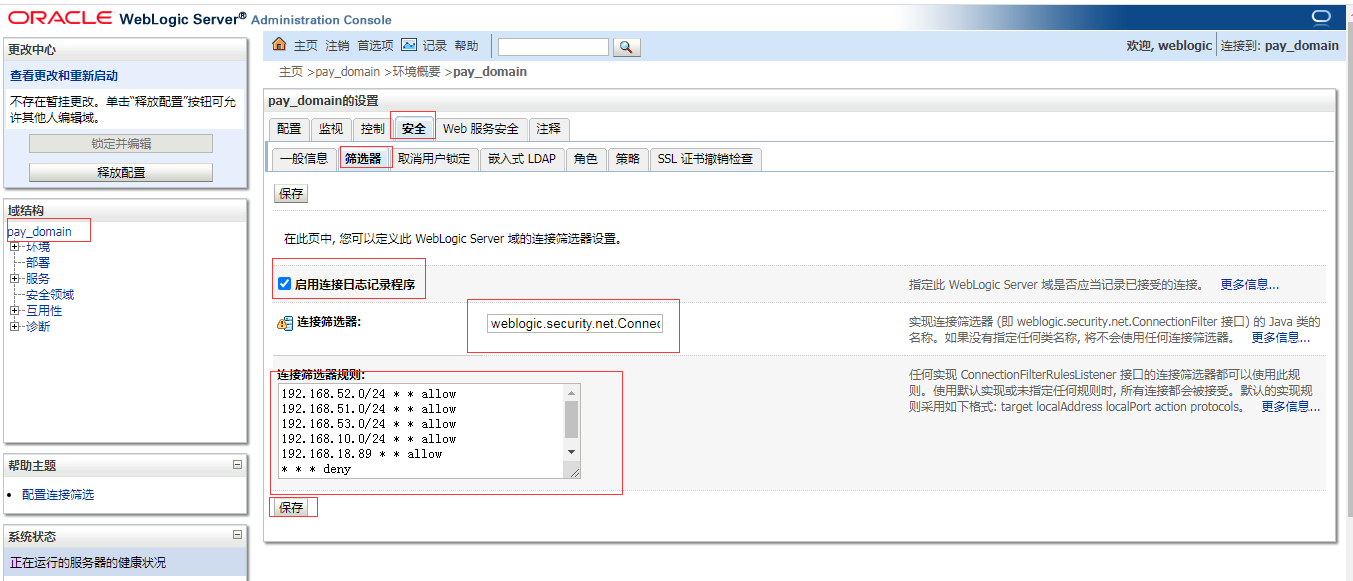Click the 释放配置 button
1353x581 pixels.
coord(121,172)
